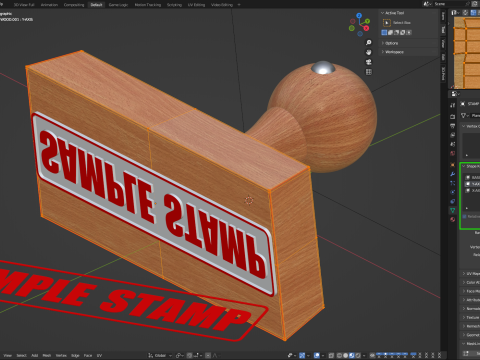Open the overlays dropdown arrow
The image size is (480, 360).
coord(323,355)
